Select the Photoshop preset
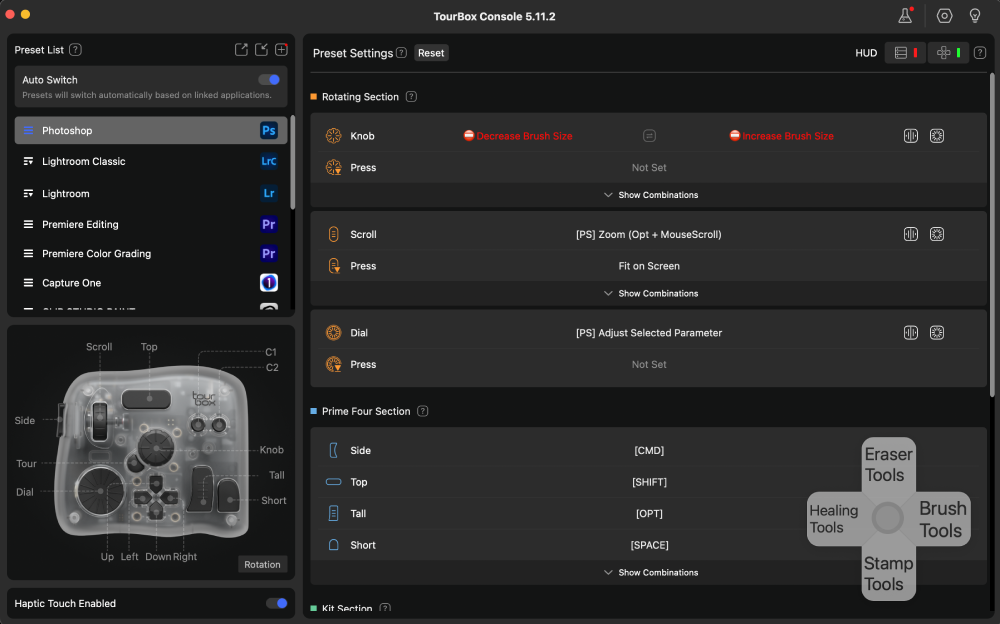The image size is (1000, 624). [x=151, y=130]
